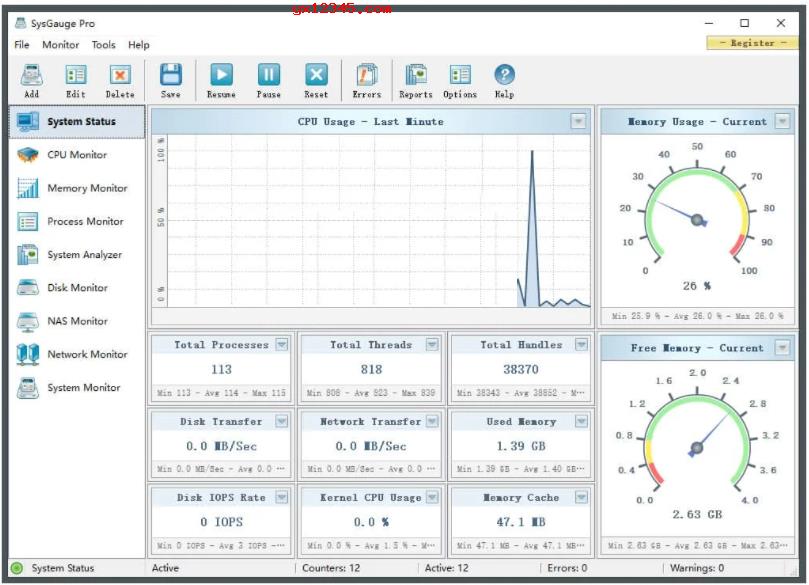Click the Help question mark icon
809x585 pixels.
pos(505,75)
